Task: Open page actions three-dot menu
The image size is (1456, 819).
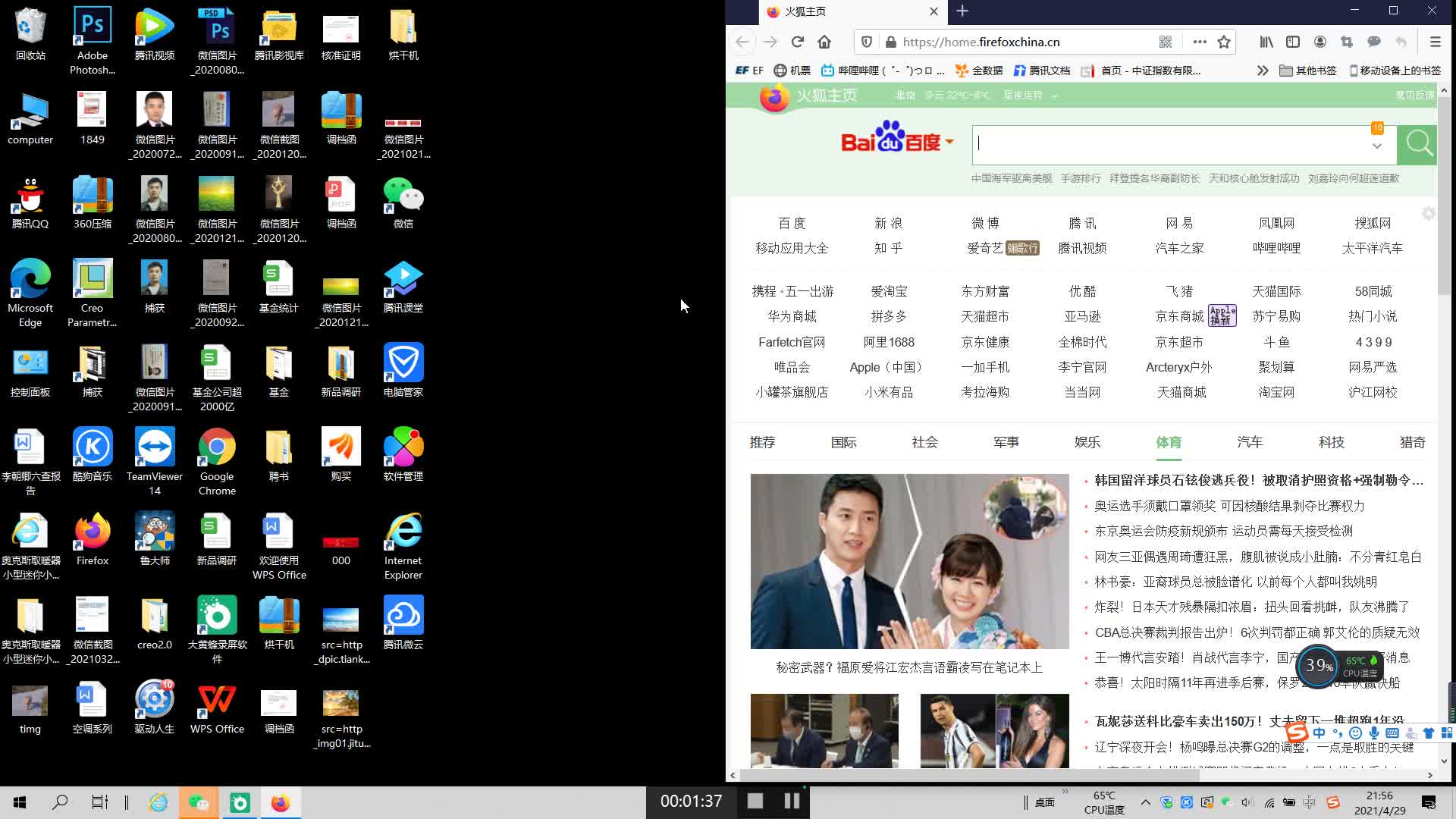Action: 1200,42
